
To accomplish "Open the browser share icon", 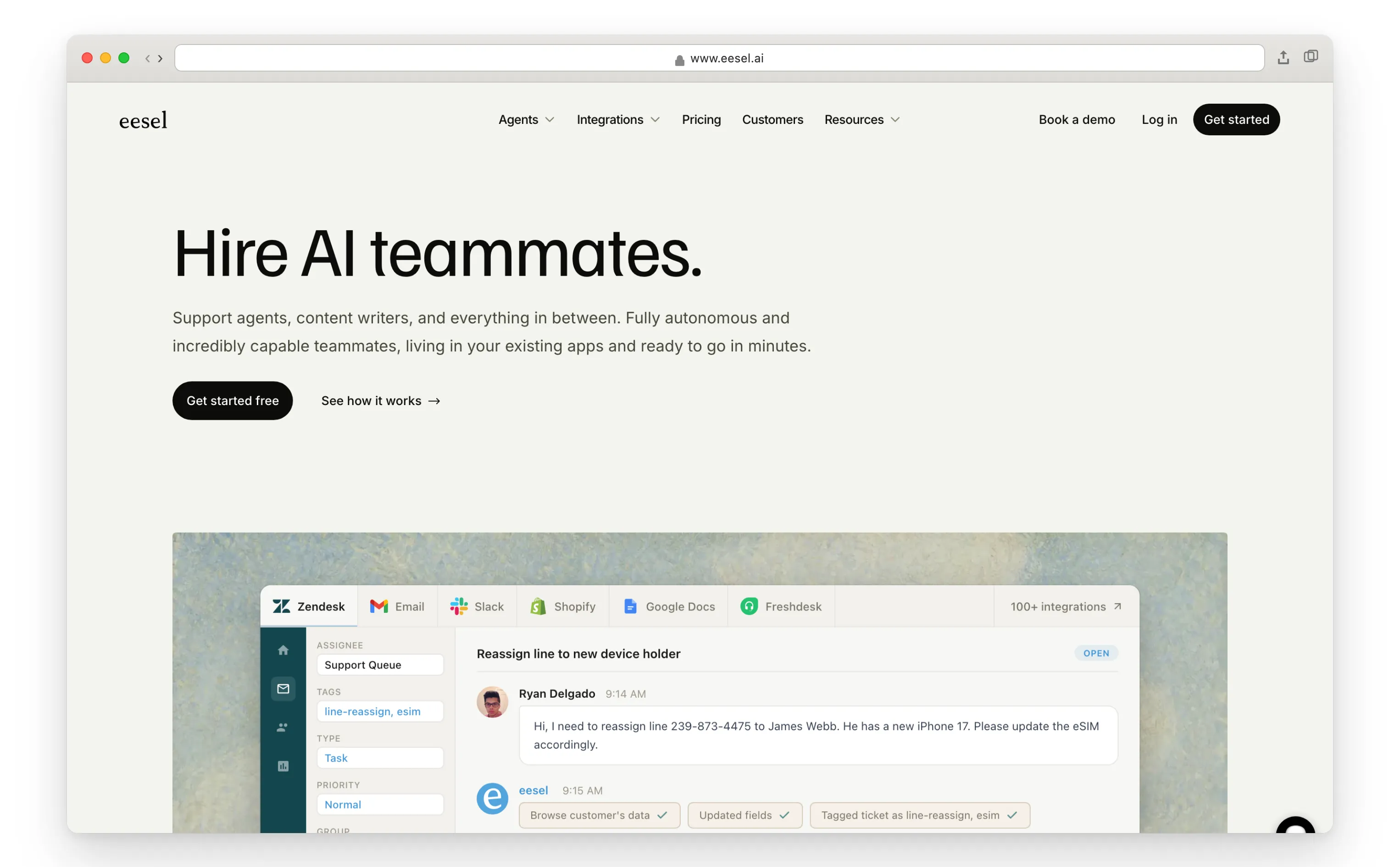I will (1283, 57).
